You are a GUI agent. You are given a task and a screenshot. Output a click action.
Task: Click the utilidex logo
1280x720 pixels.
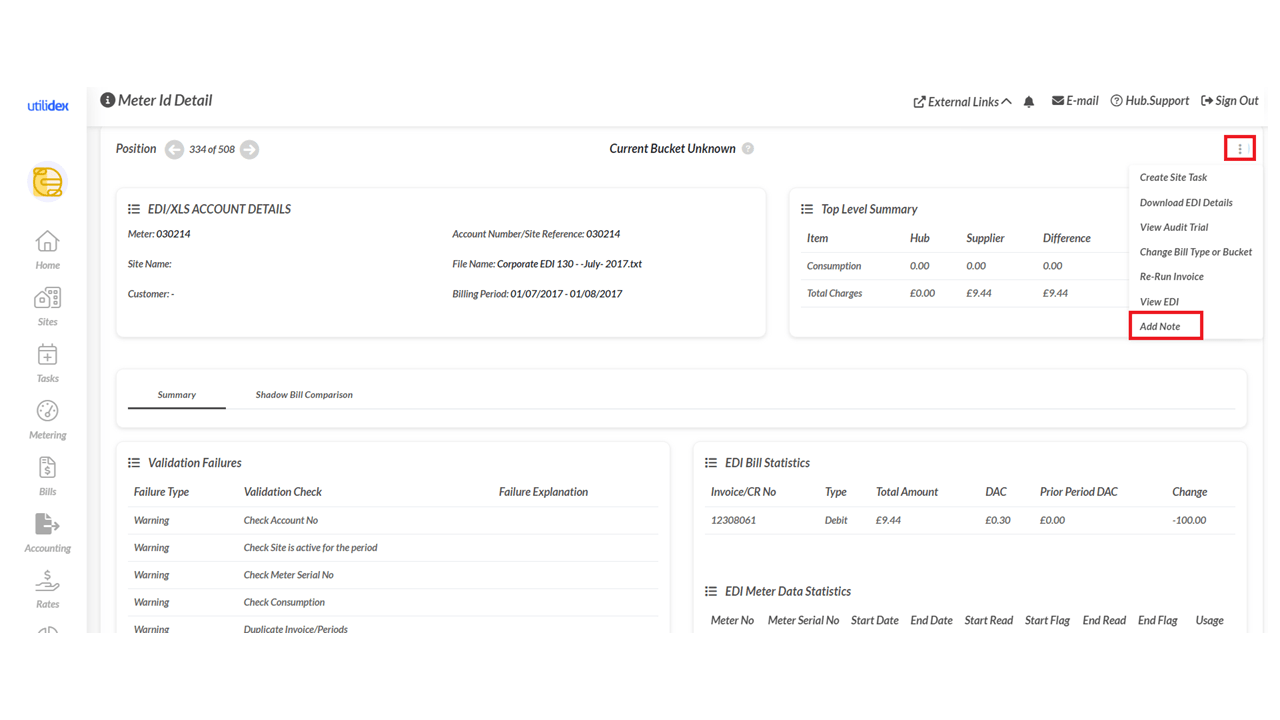(48, 105)
